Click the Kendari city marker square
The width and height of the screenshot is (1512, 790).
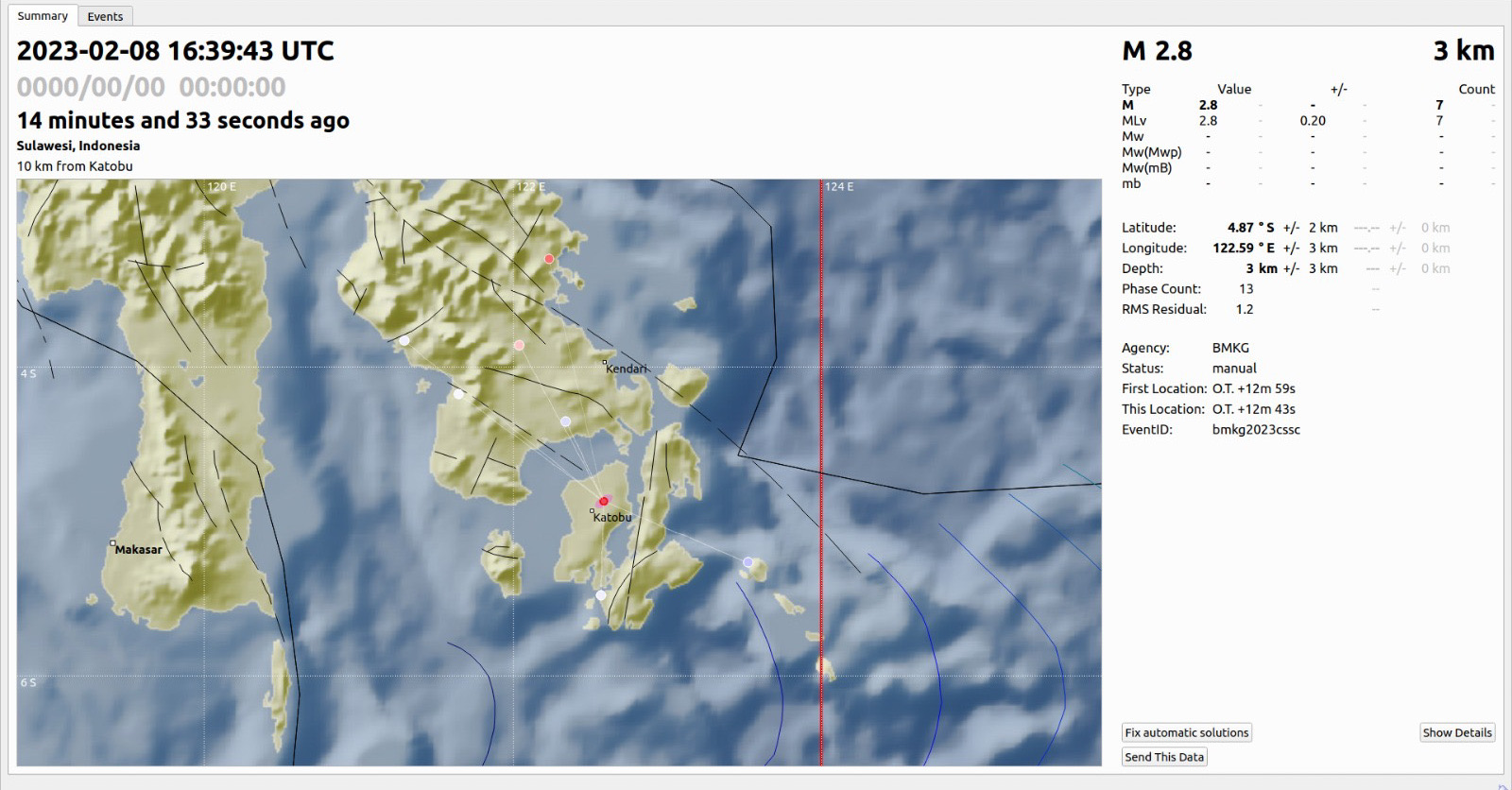tap(605, 362)
